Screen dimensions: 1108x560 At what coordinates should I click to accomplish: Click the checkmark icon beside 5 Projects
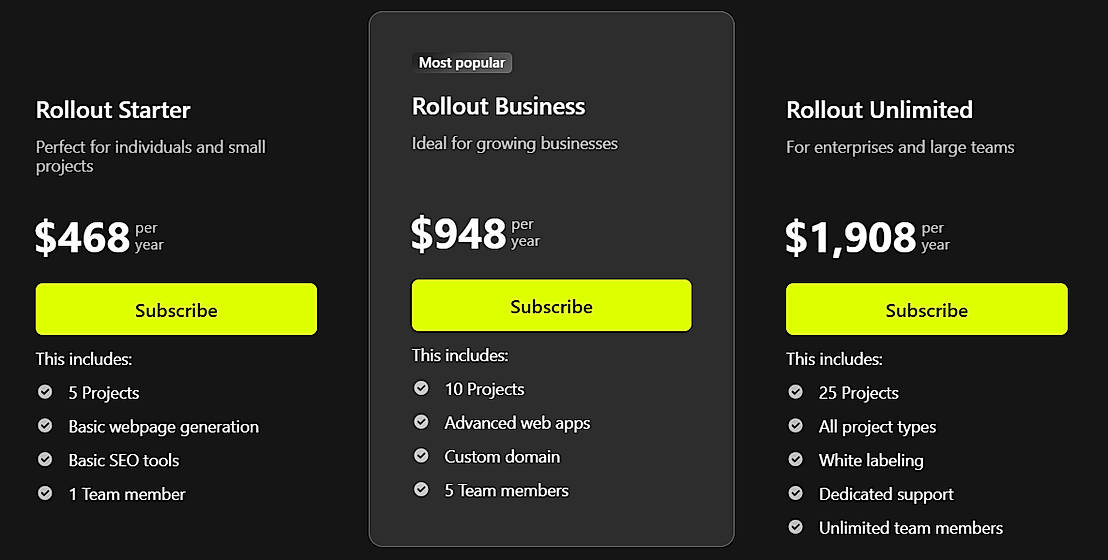(x=45, y=392)
